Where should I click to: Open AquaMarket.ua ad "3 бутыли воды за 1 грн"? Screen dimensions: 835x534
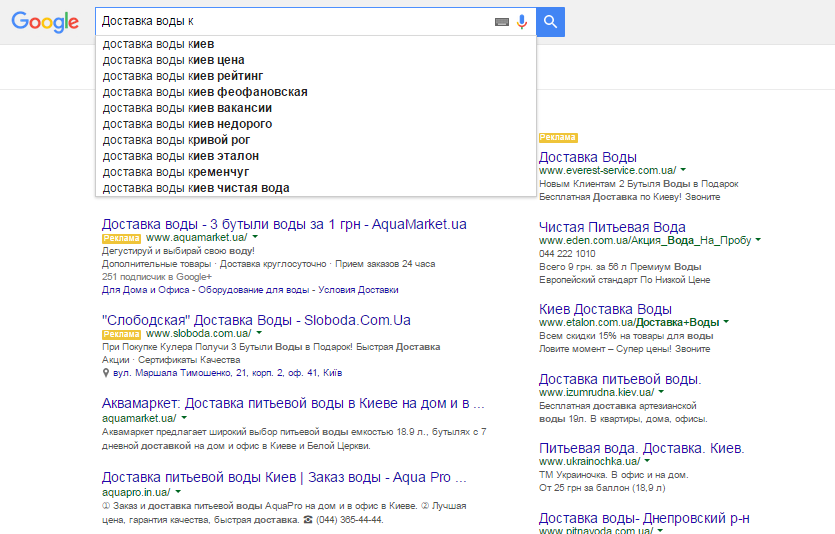coord(284,224)
